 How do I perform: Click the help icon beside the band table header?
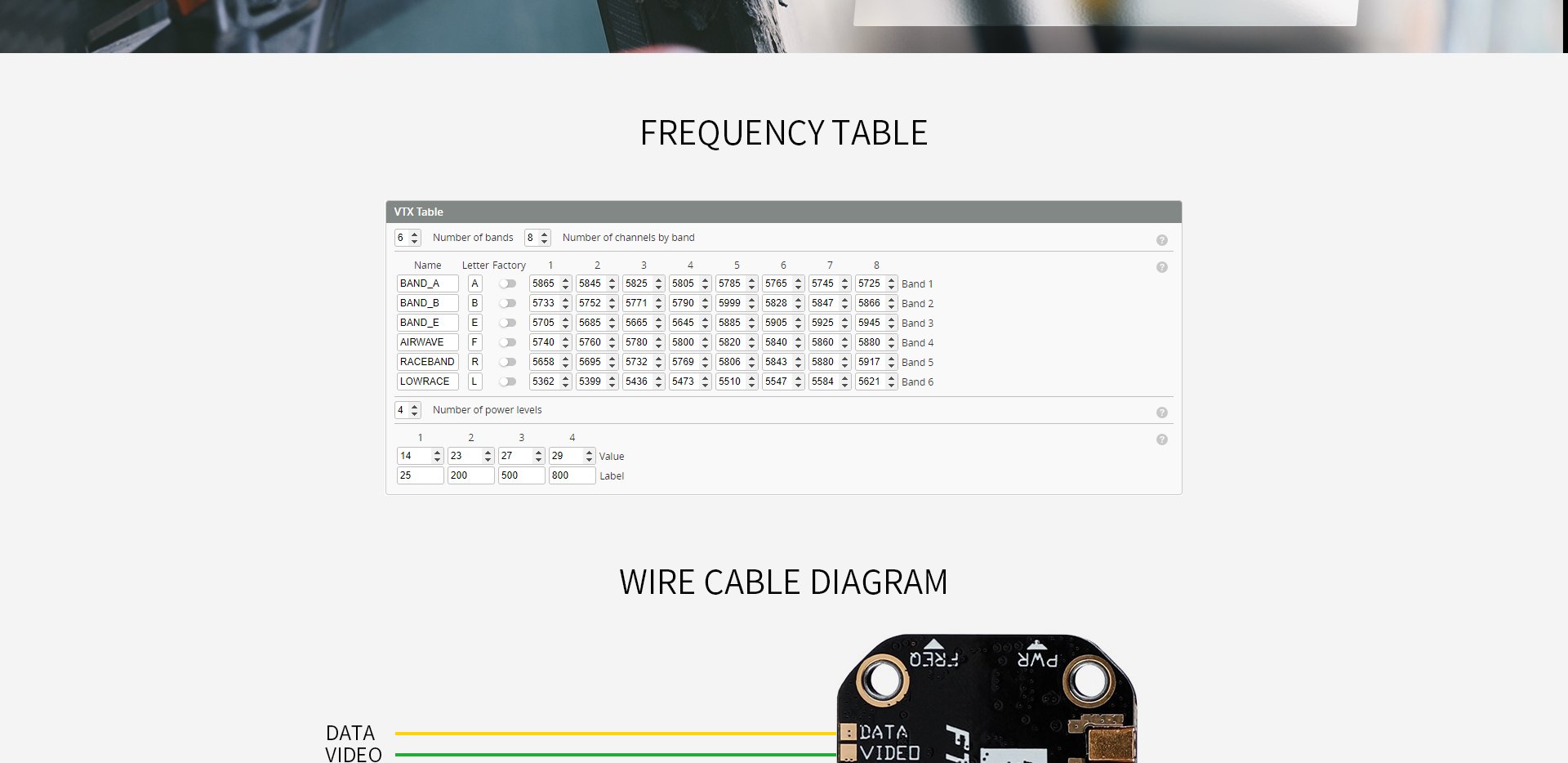[1161, 267]
